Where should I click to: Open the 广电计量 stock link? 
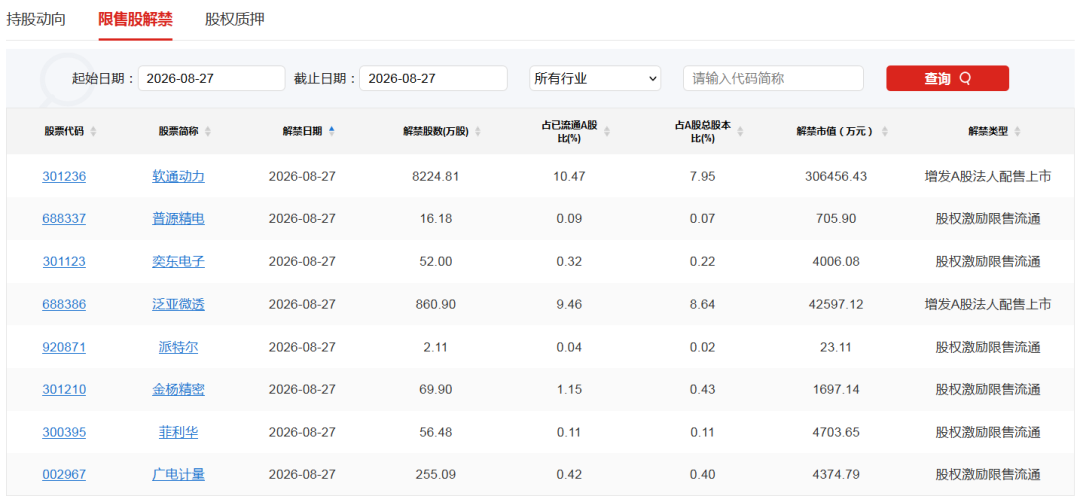[x=178, y=474]
